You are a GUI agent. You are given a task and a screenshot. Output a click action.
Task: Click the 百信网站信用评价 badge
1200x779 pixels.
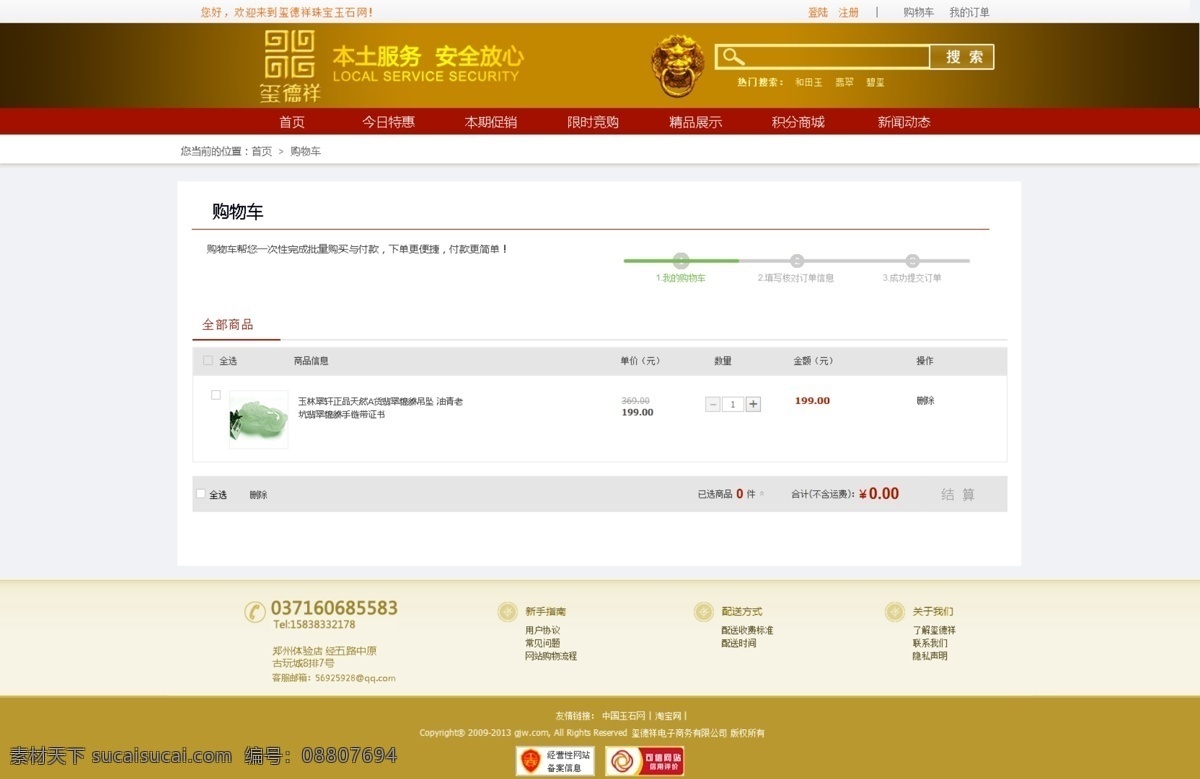coord(645,761)
